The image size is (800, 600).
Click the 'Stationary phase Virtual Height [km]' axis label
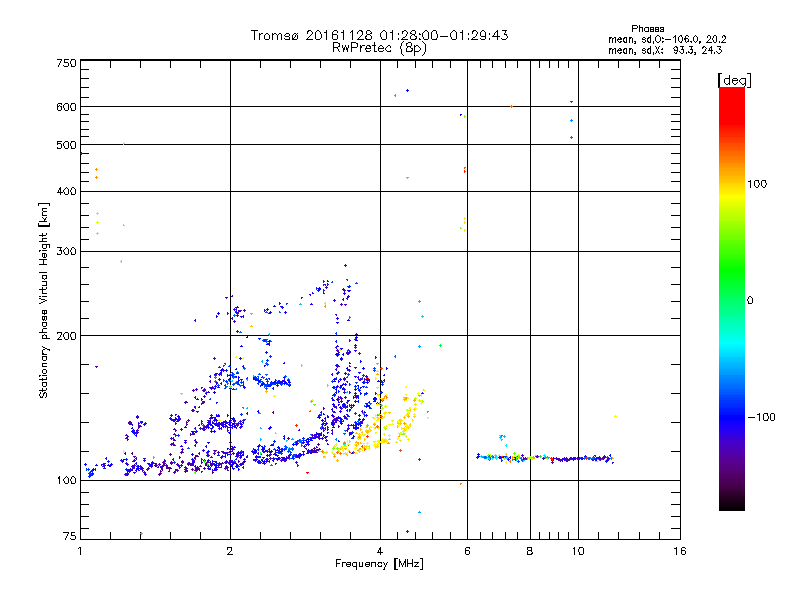44,300
